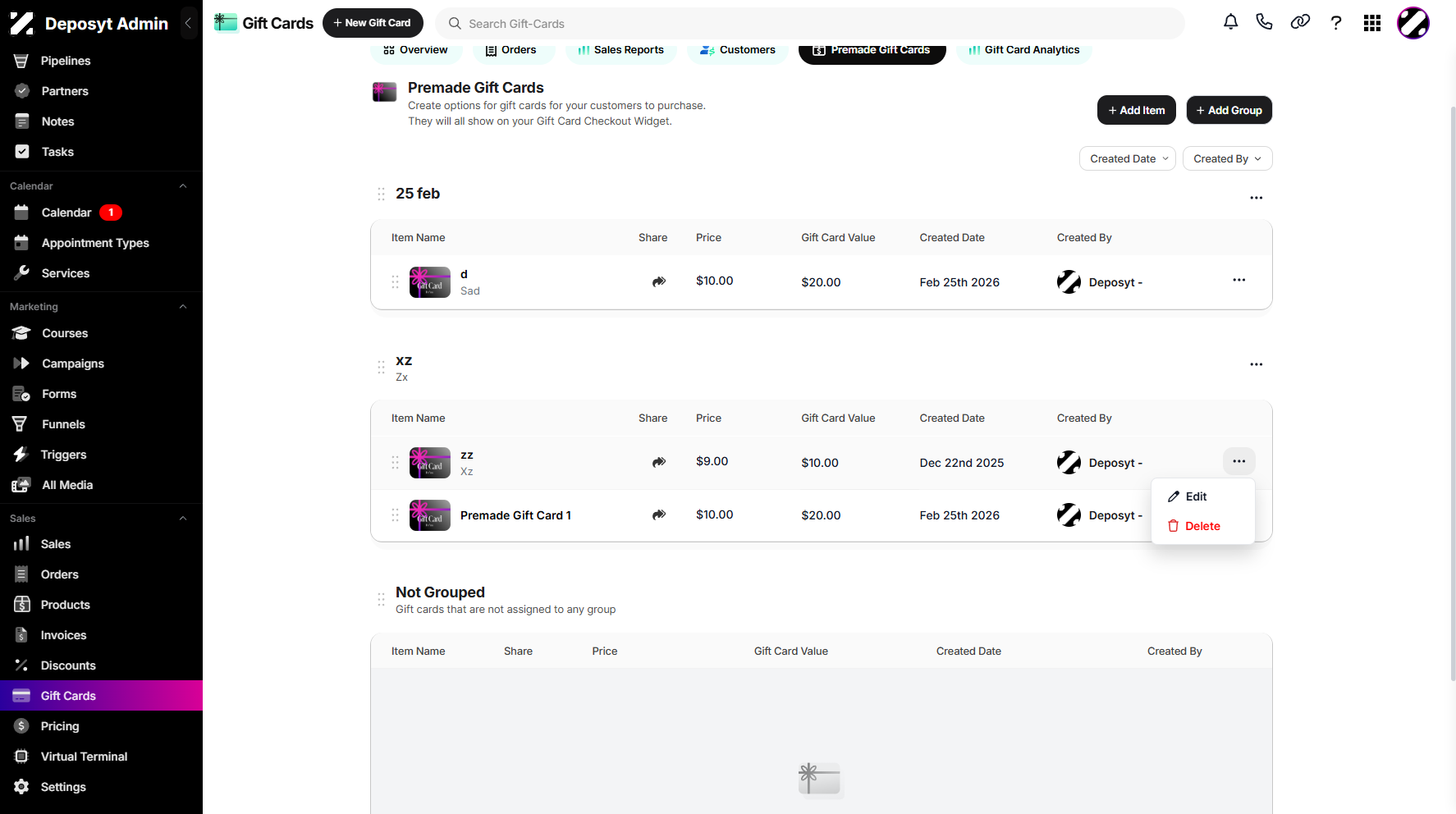Open the apps grid icon
The image size is (1456, 814).
1372,23
